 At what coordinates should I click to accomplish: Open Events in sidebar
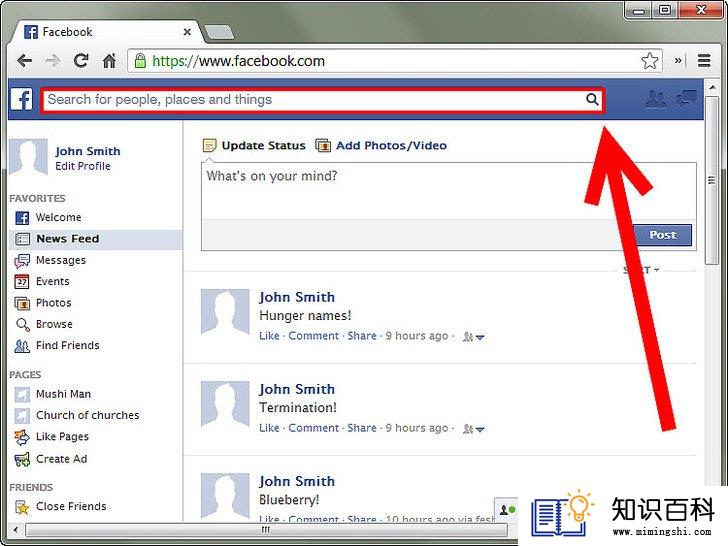click(52, 281)
